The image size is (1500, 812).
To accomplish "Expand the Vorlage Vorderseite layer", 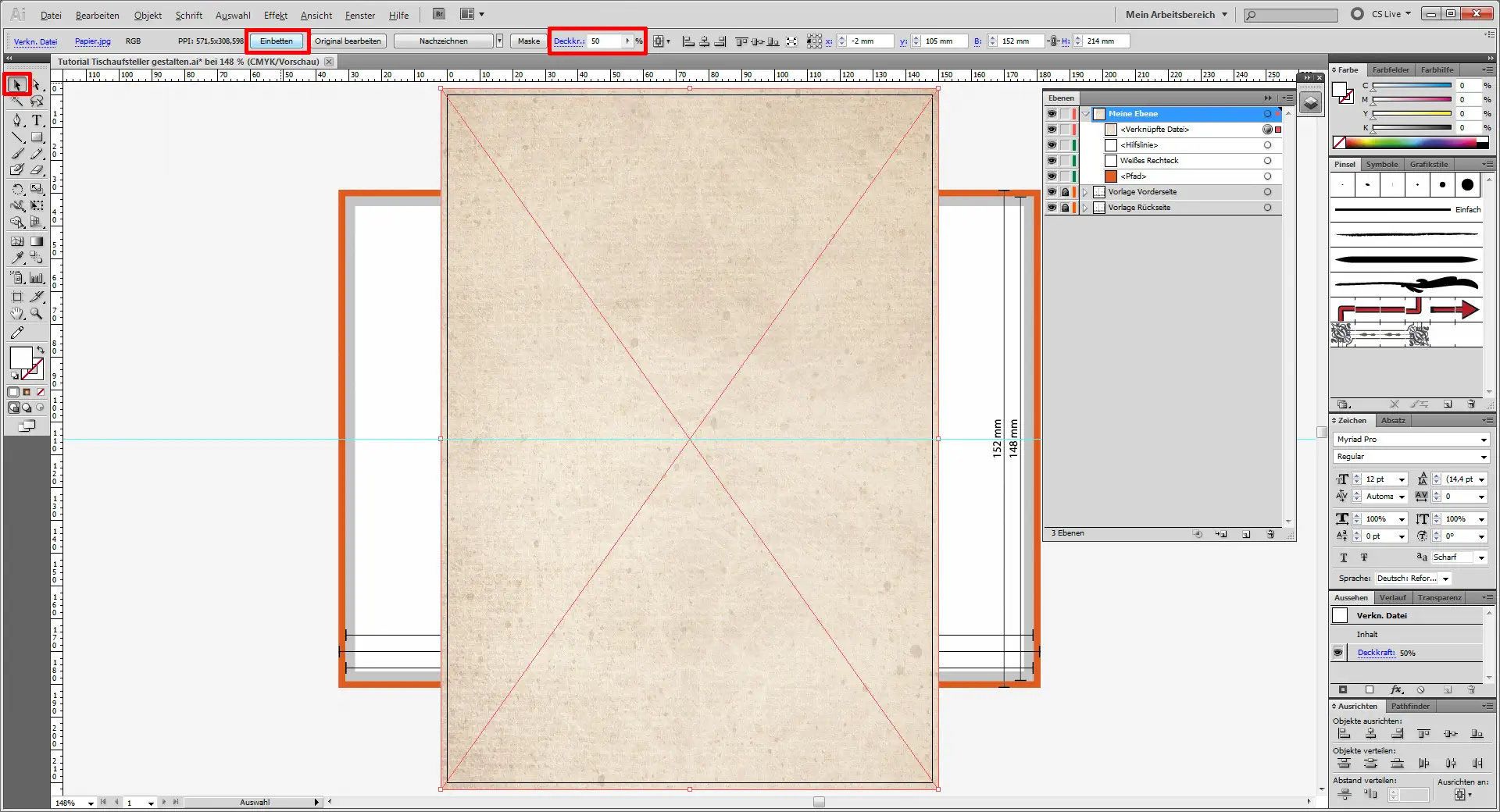I will pos(1085,192).
